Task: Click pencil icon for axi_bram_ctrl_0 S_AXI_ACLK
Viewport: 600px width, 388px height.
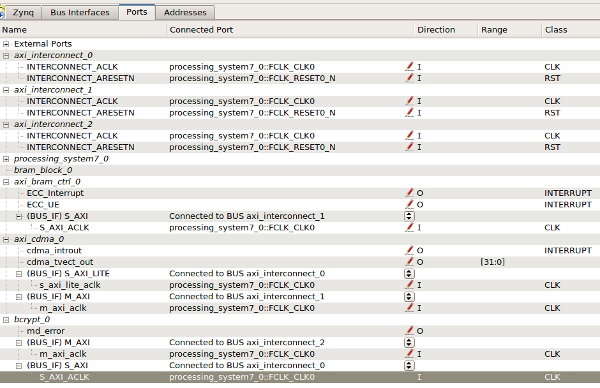Action: tap(409, 227)
